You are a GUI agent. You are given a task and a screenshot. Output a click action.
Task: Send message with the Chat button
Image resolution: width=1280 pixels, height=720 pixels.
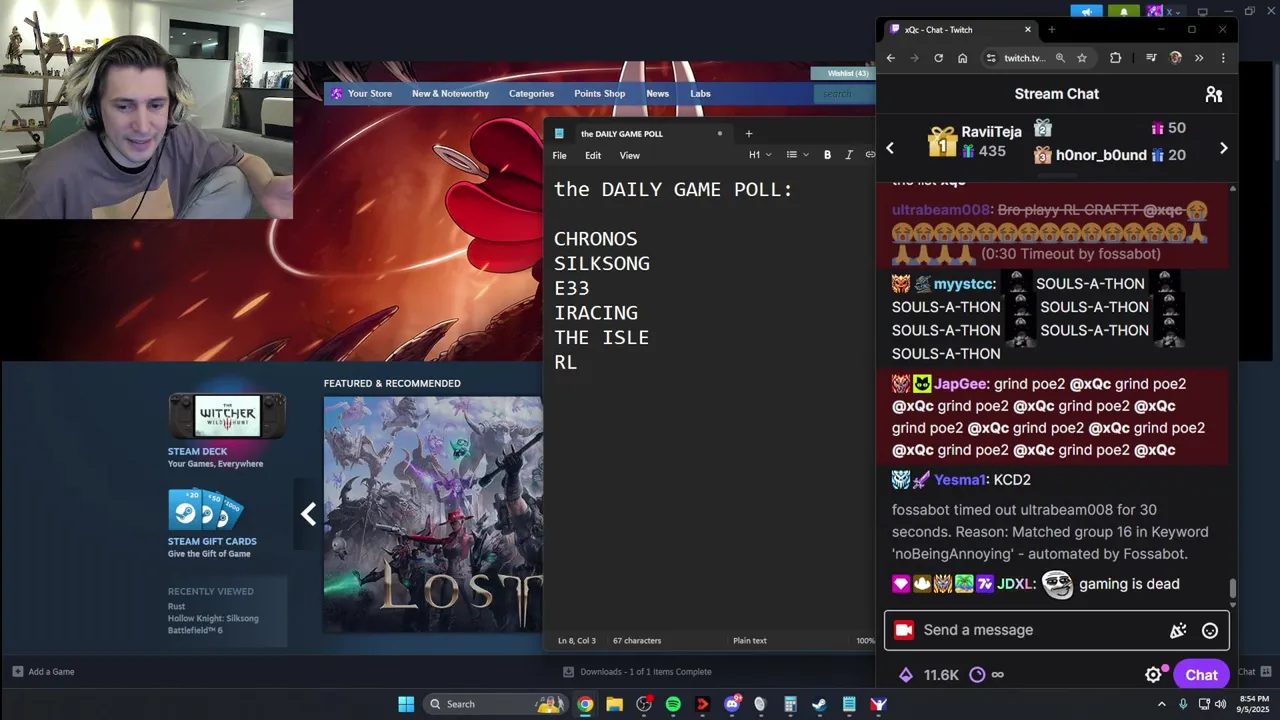point(1201,675)
